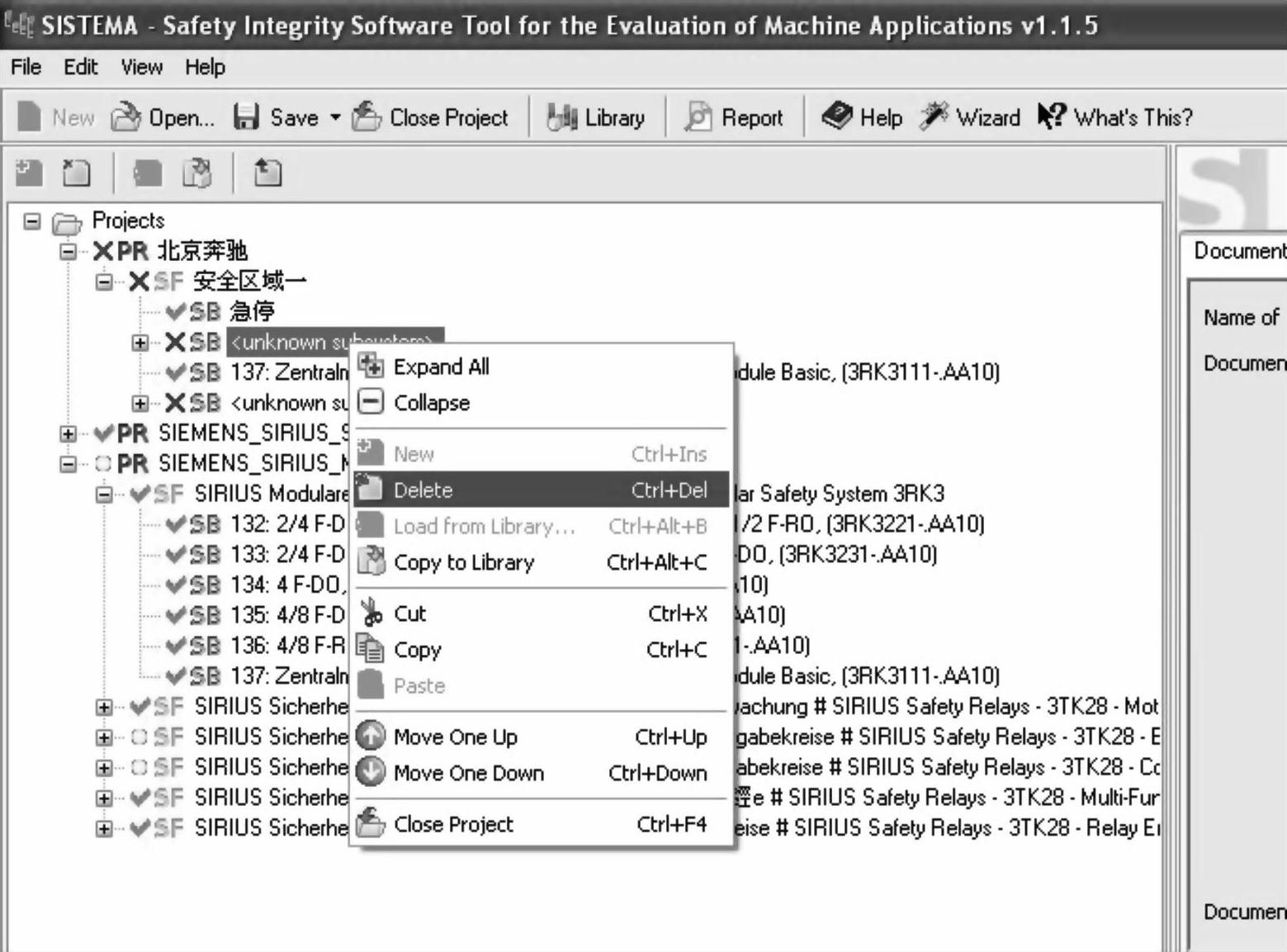Switch to the Documentation tab on the right
Screen dimensions: 1287x952
pos(1238,251)
